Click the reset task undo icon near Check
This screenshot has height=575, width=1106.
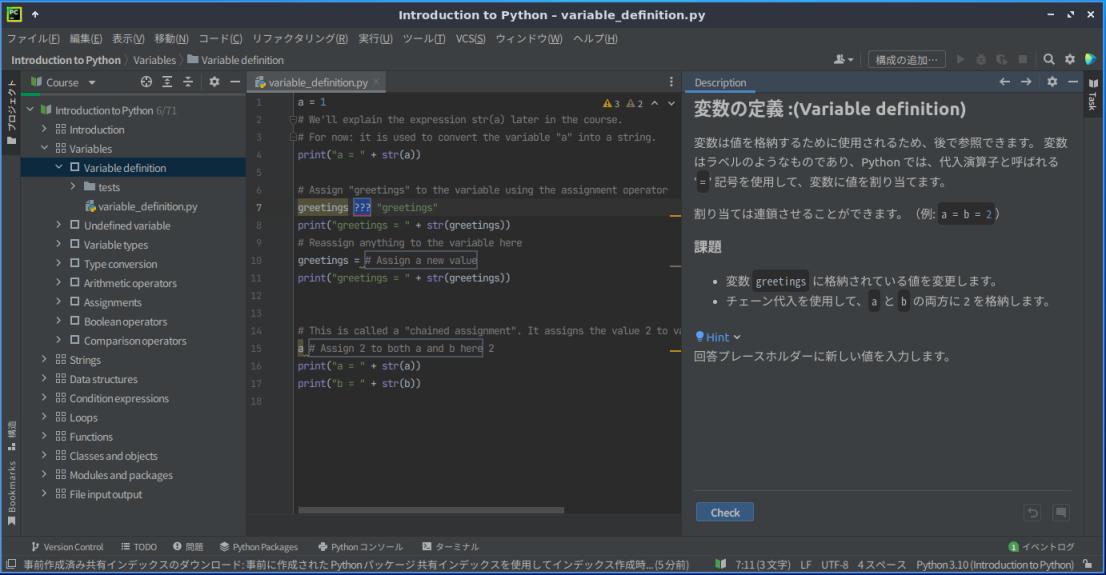coord(1033,513)
